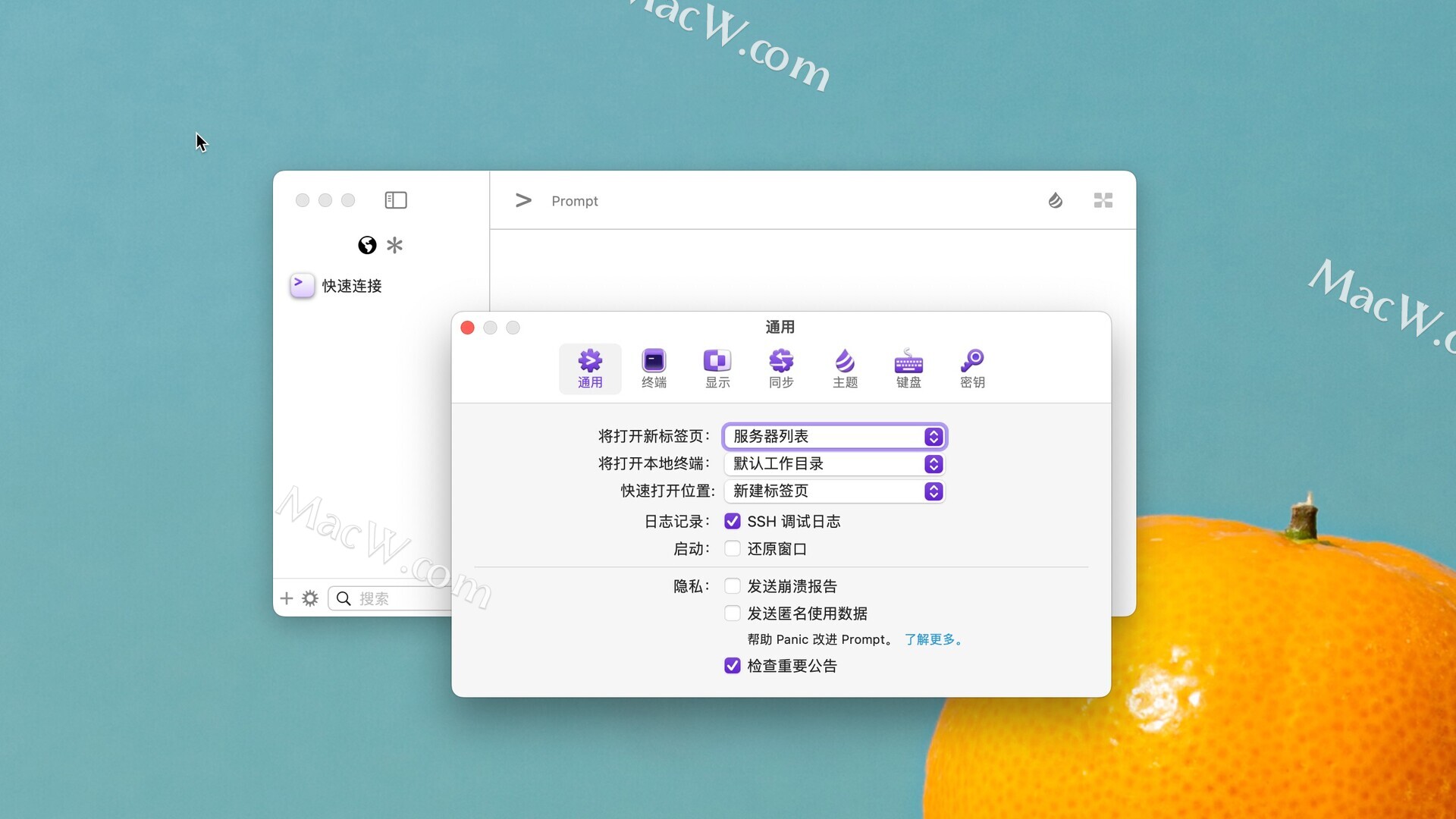Image resolution: width=1456 pixels, height=819 pixels.
Task: Expand the 服务器列表 dropdown
Action: [834, 437]
